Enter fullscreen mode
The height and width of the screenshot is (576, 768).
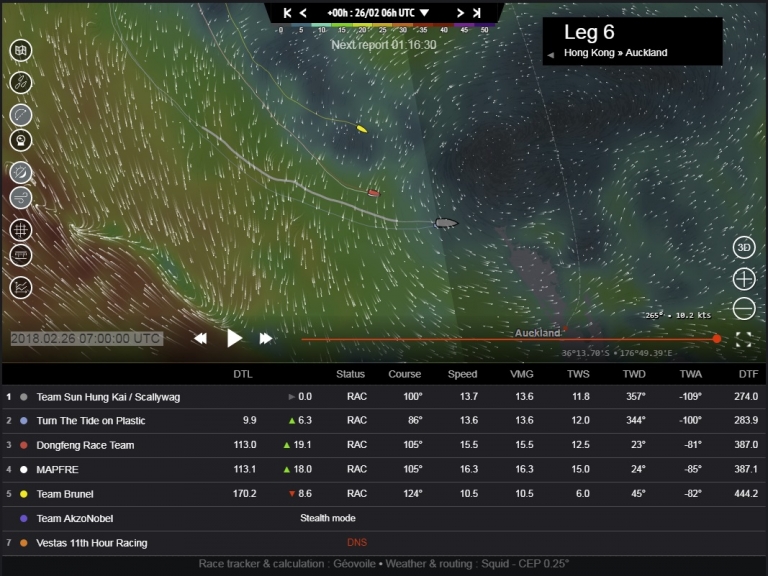(744, 339)
